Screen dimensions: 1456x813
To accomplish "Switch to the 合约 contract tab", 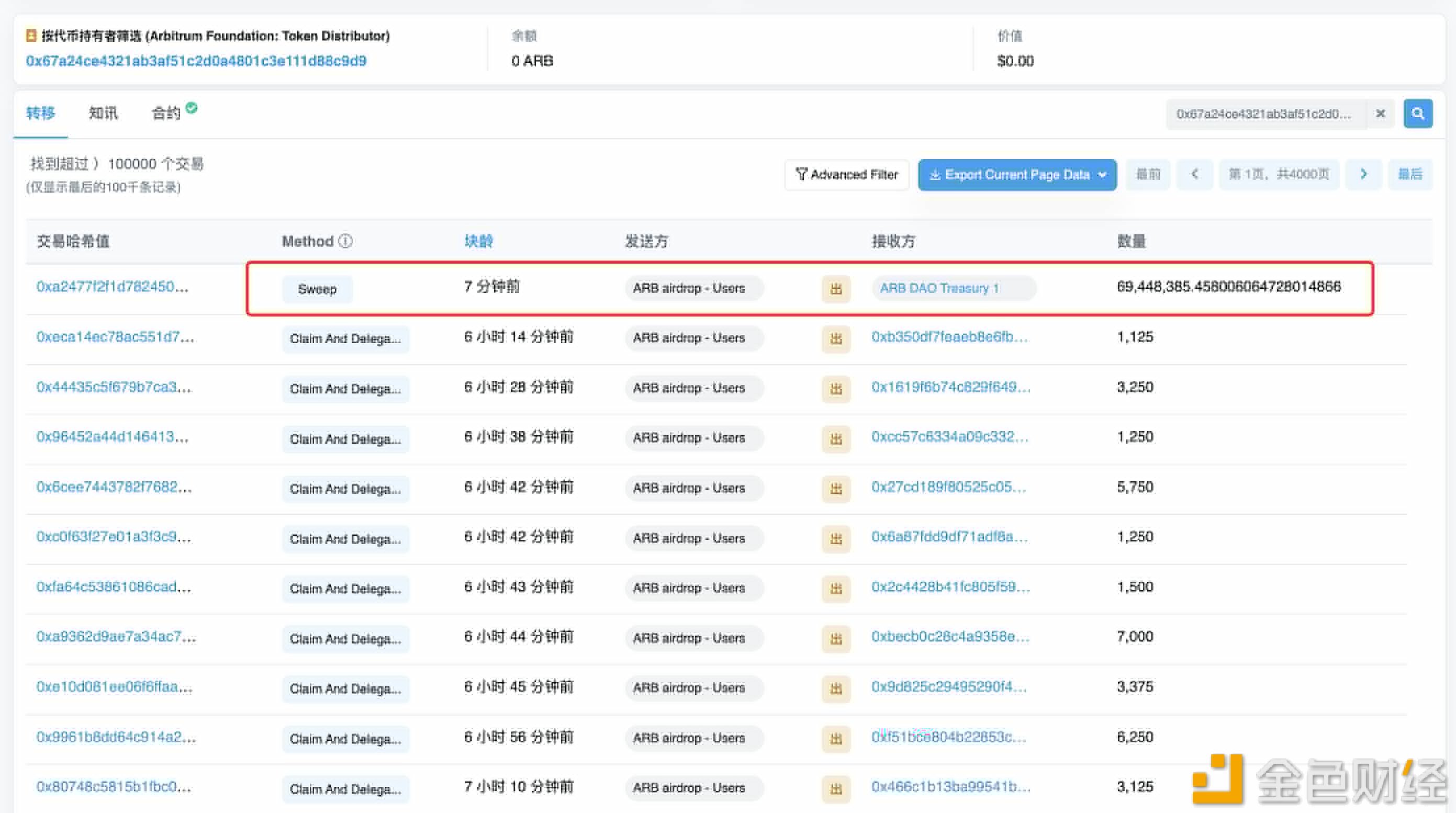I will pyautogui.click(x=165, y=113).
